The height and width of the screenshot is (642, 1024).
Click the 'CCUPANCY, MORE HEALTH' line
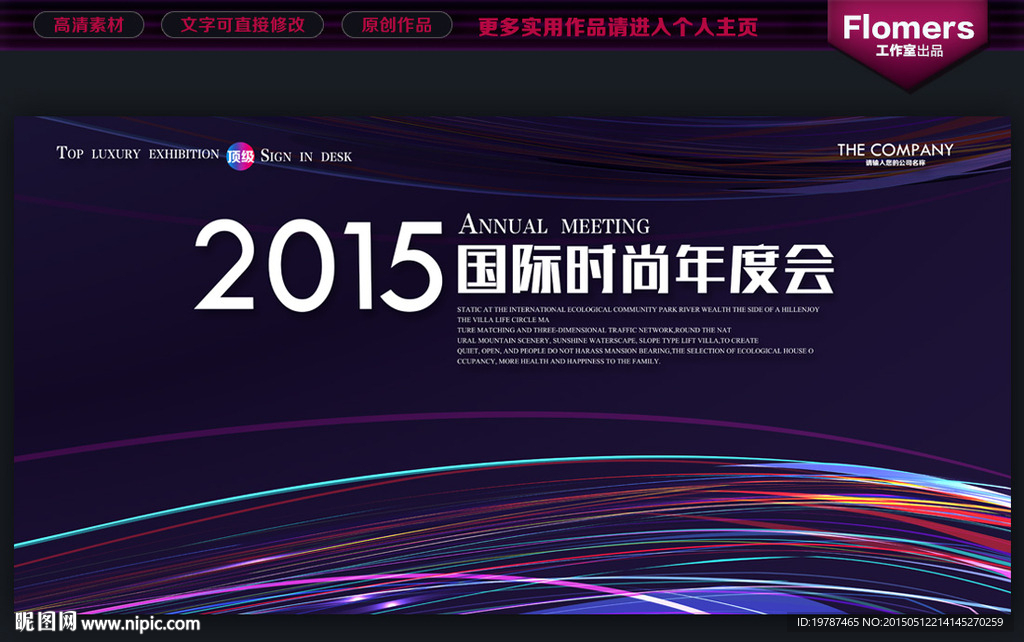558,361
